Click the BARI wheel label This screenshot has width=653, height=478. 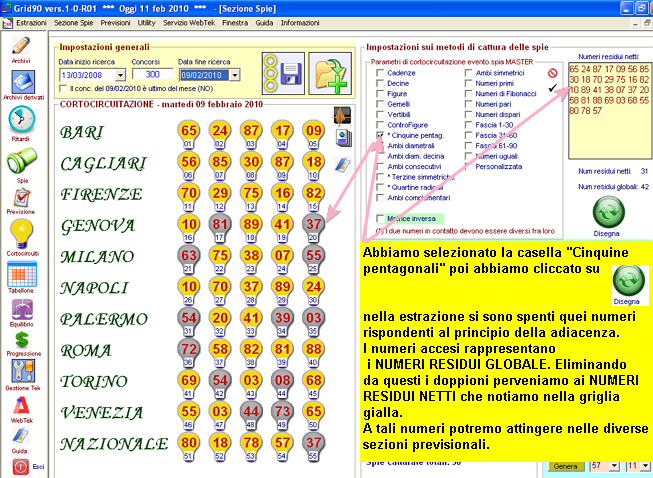coord(82,132)
